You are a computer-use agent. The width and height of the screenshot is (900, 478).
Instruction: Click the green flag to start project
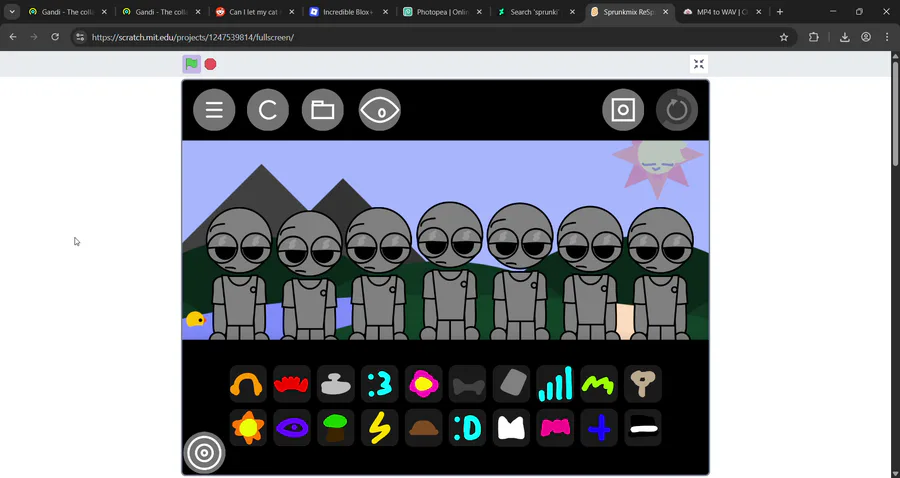(x=192, y=64)
